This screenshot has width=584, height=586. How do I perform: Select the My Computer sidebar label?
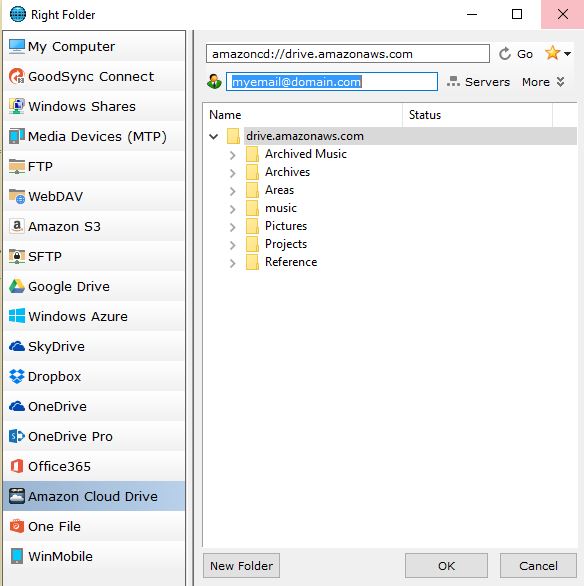click(x=71, y=47)
